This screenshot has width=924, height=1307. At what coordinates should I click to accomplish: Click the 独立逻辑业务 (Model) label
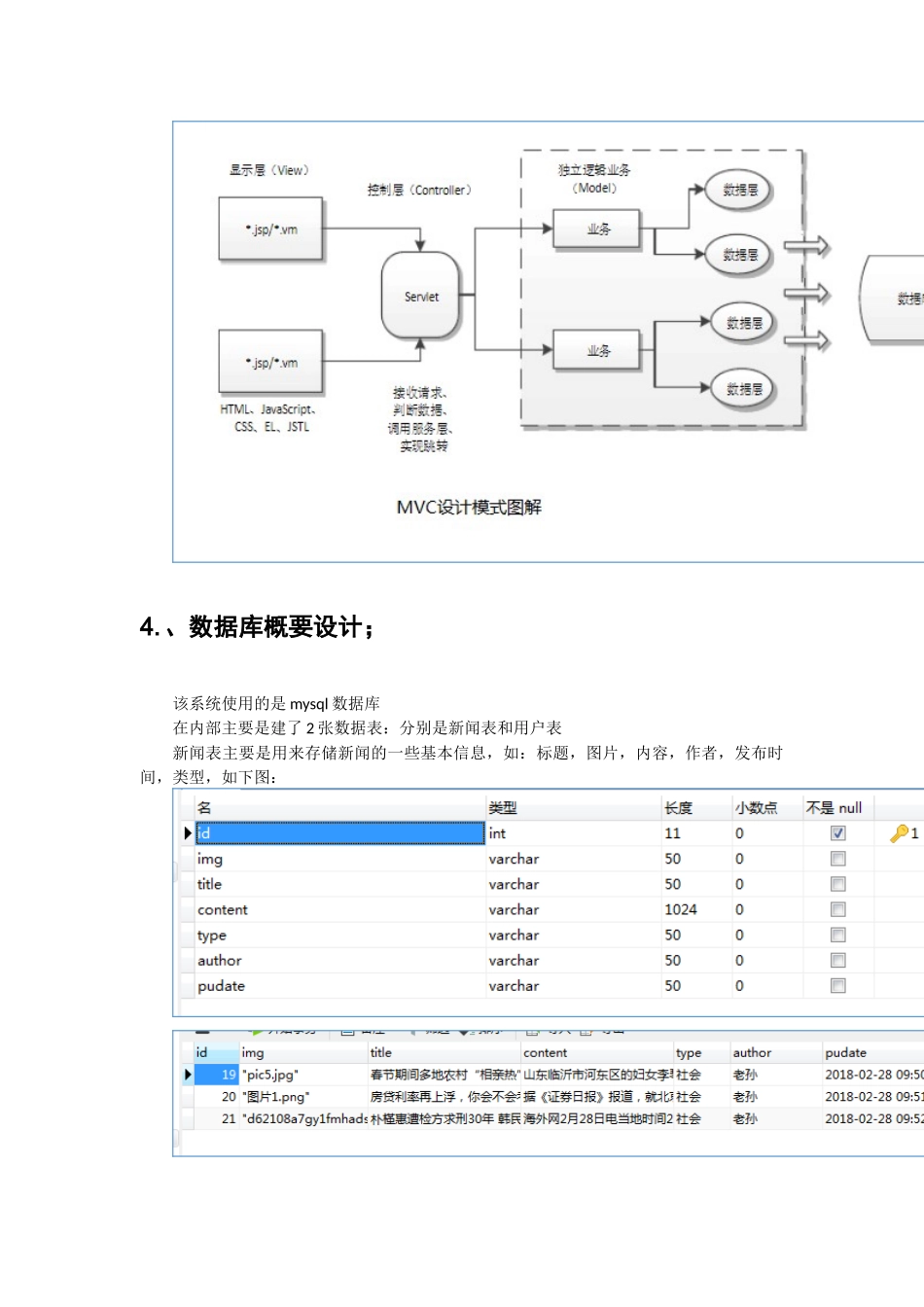click(x=594, y=179)
